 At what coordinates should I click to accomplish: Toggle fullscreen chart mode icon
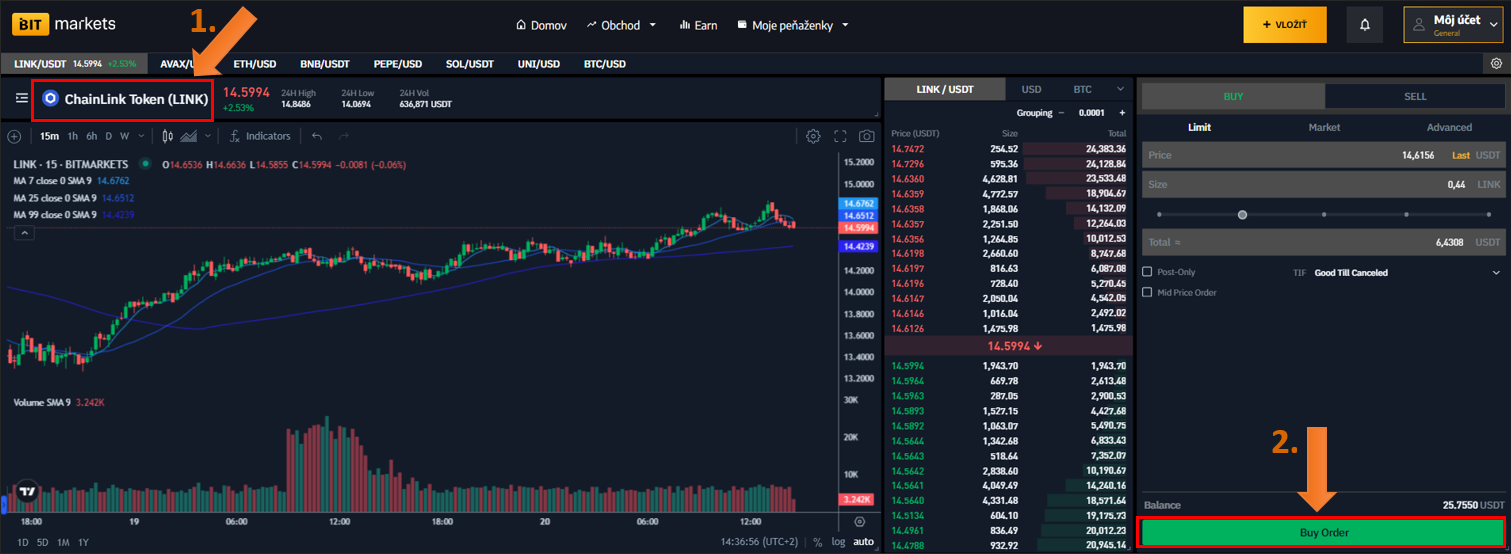point(840,136)
